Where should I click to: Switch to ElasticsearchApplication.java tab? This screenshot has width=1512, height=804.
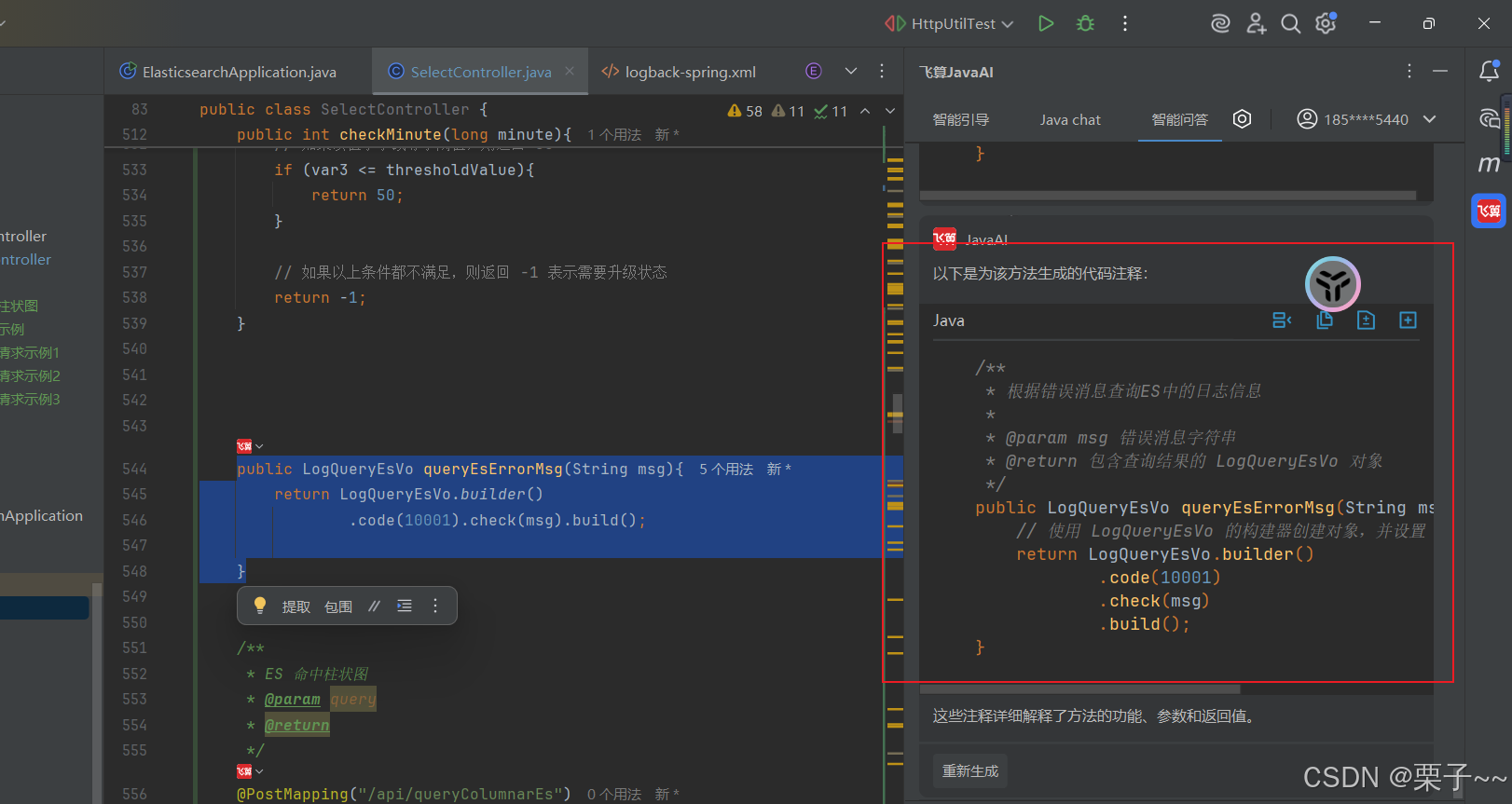click(x=228, y=72)
